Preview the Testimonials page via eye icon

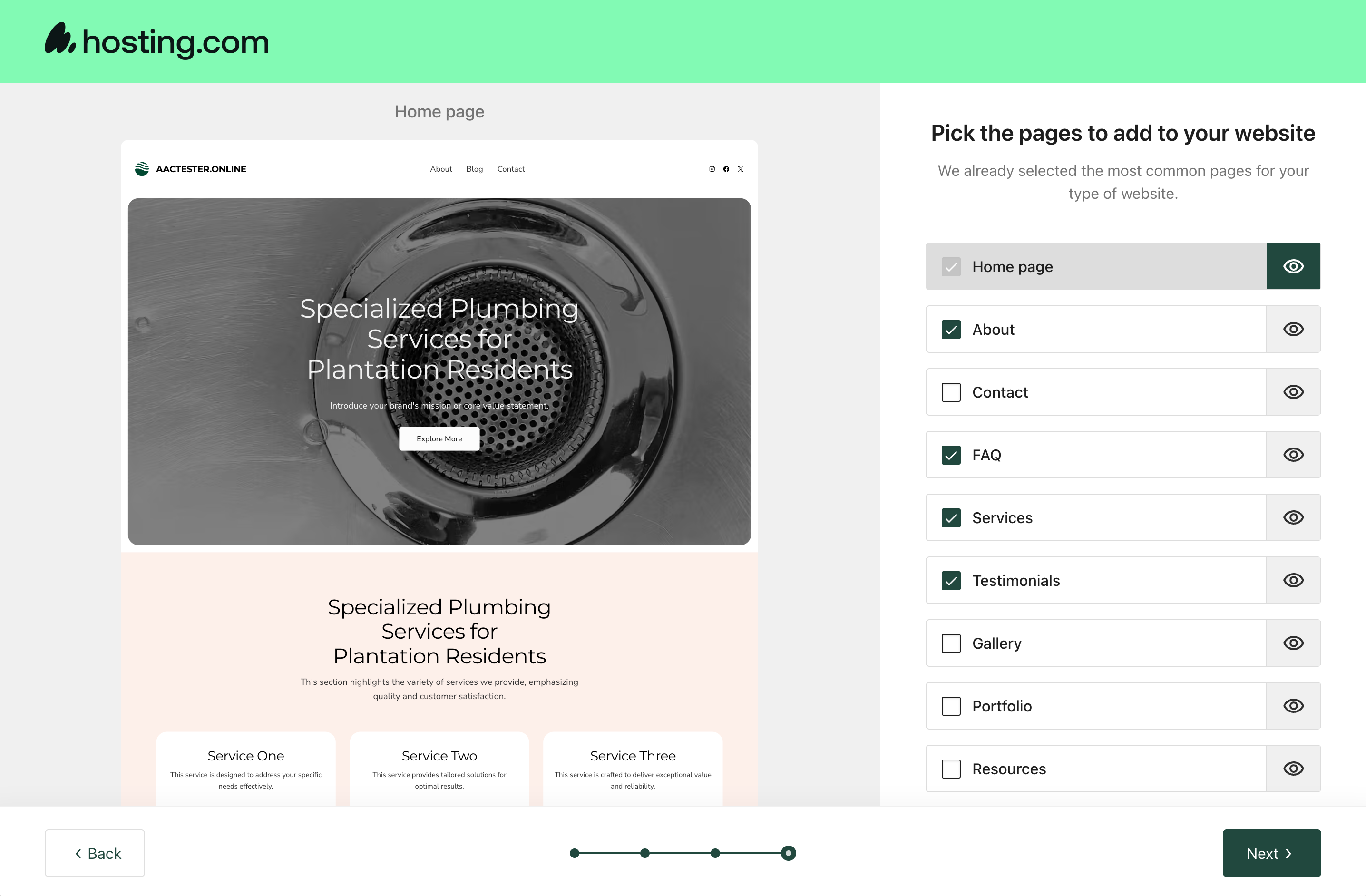(1293, 580)
